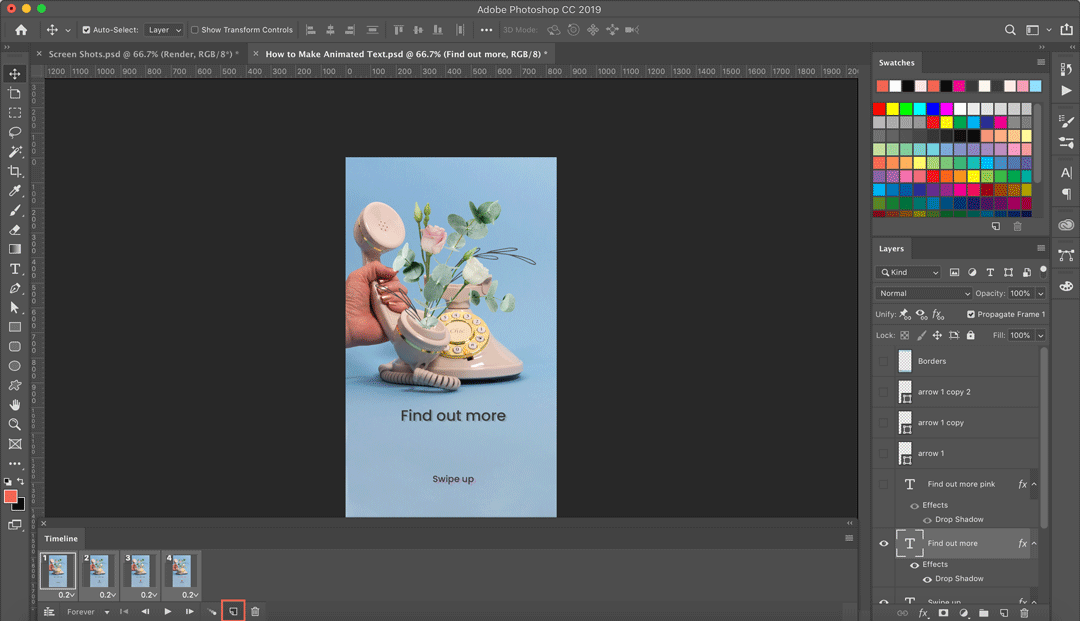
Task: Select the Move tool
Action: [14, 74]
